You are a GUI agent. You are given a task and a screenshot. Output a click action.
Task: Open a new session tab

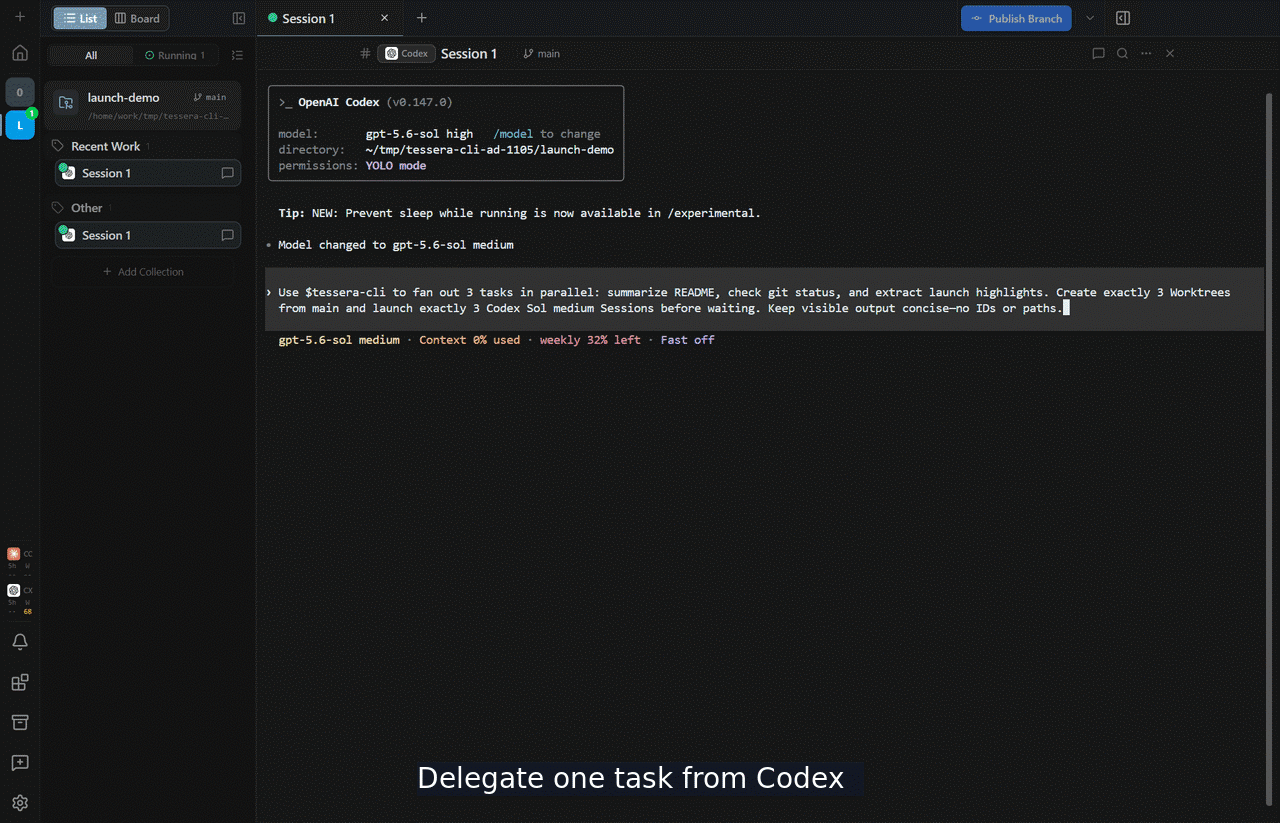pos(421,18)
